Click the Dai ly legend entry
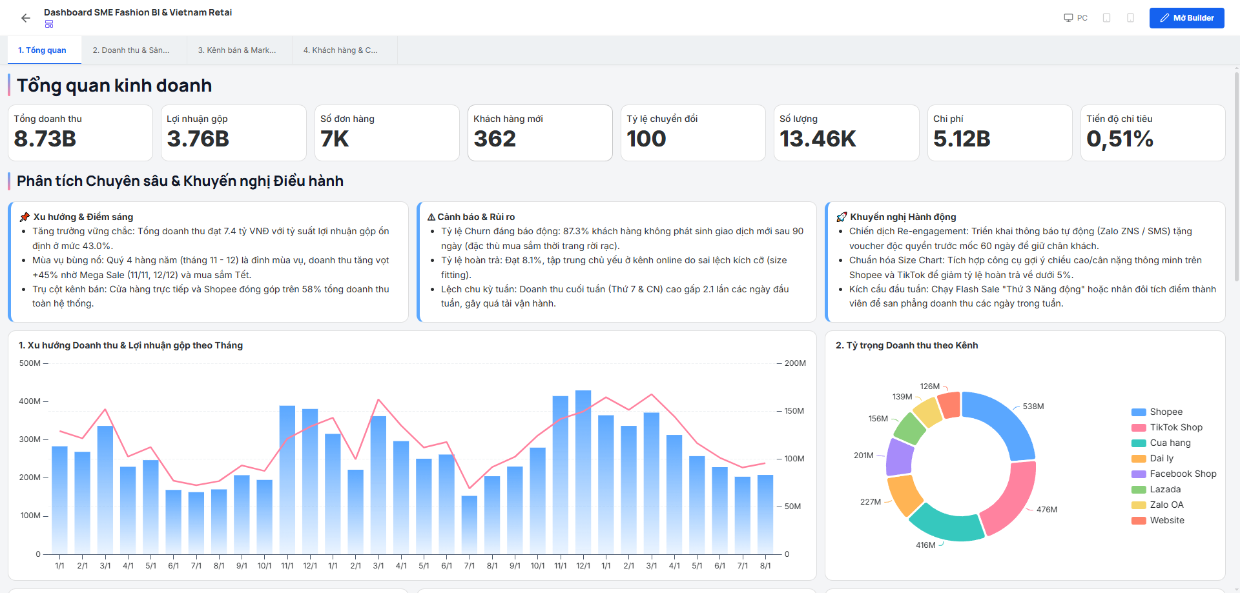 1152,458
